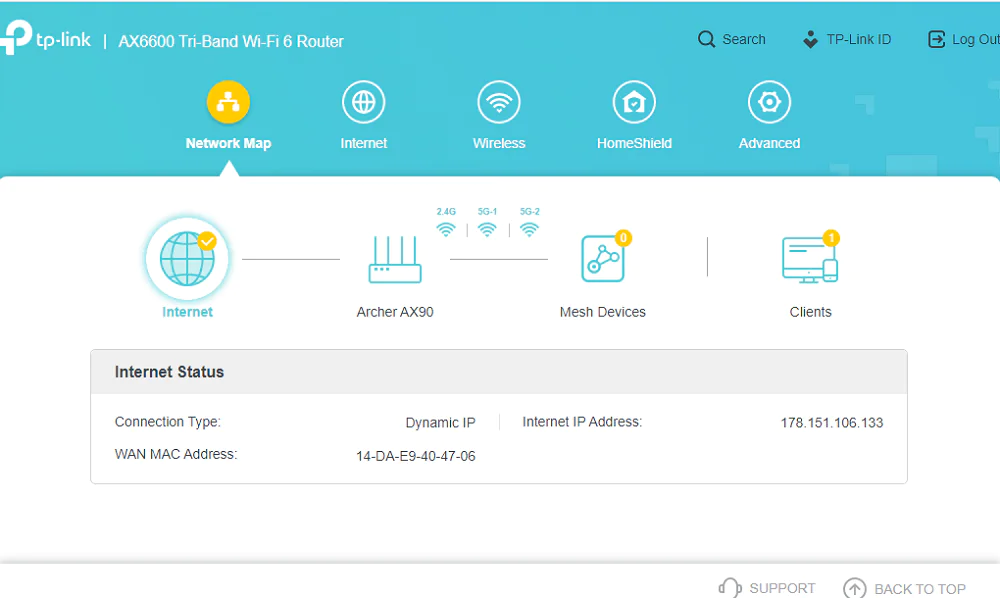
Task: Click the TP-Link logo
Action: [x=45, y=38]
